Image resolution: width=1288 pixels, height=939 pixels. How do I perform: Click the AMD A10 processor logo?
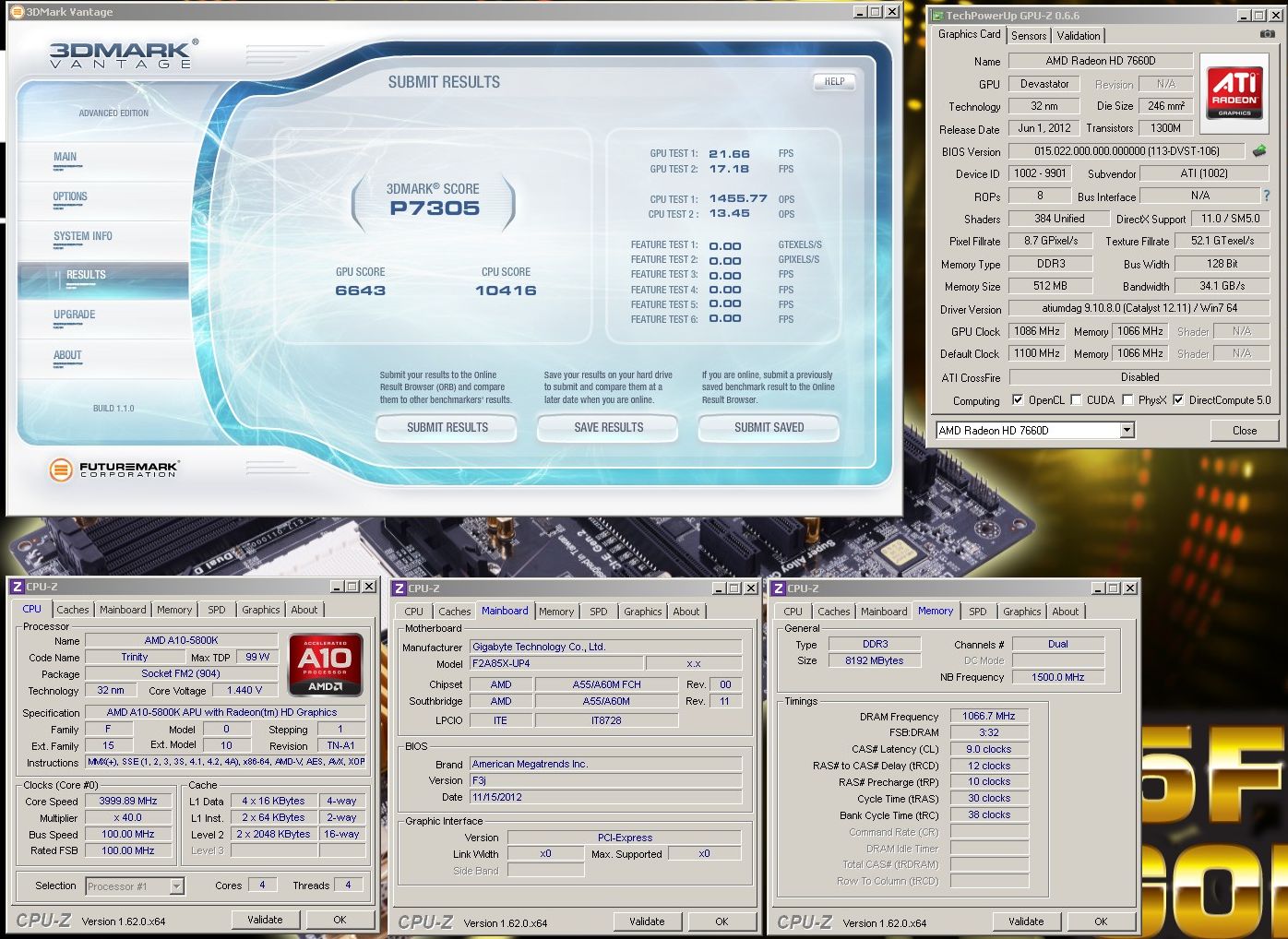pos(325,664)
